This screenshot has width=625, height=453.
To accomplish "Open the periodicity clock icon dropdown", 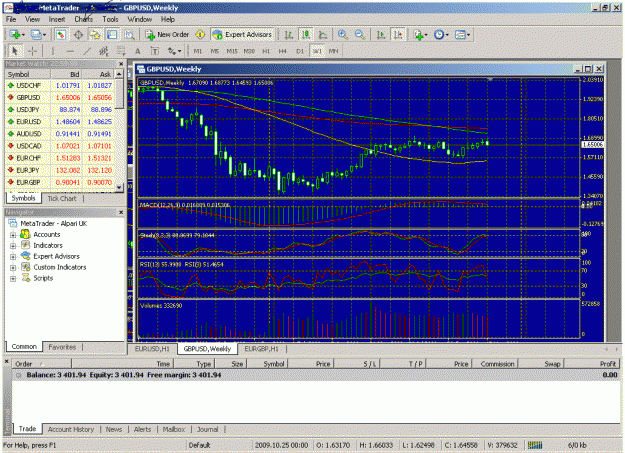I will click(x=441, y=35).
